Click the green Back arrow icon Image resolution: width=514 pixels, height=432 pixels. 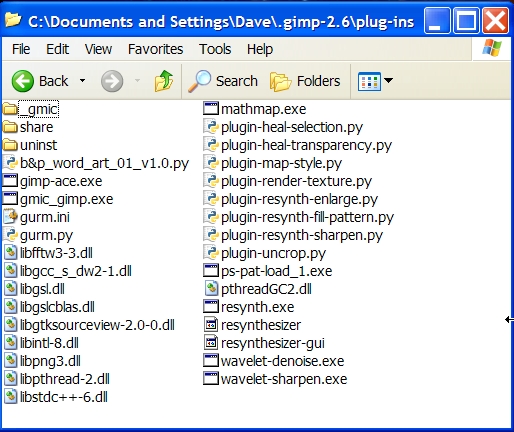click(x=23, y=81)
